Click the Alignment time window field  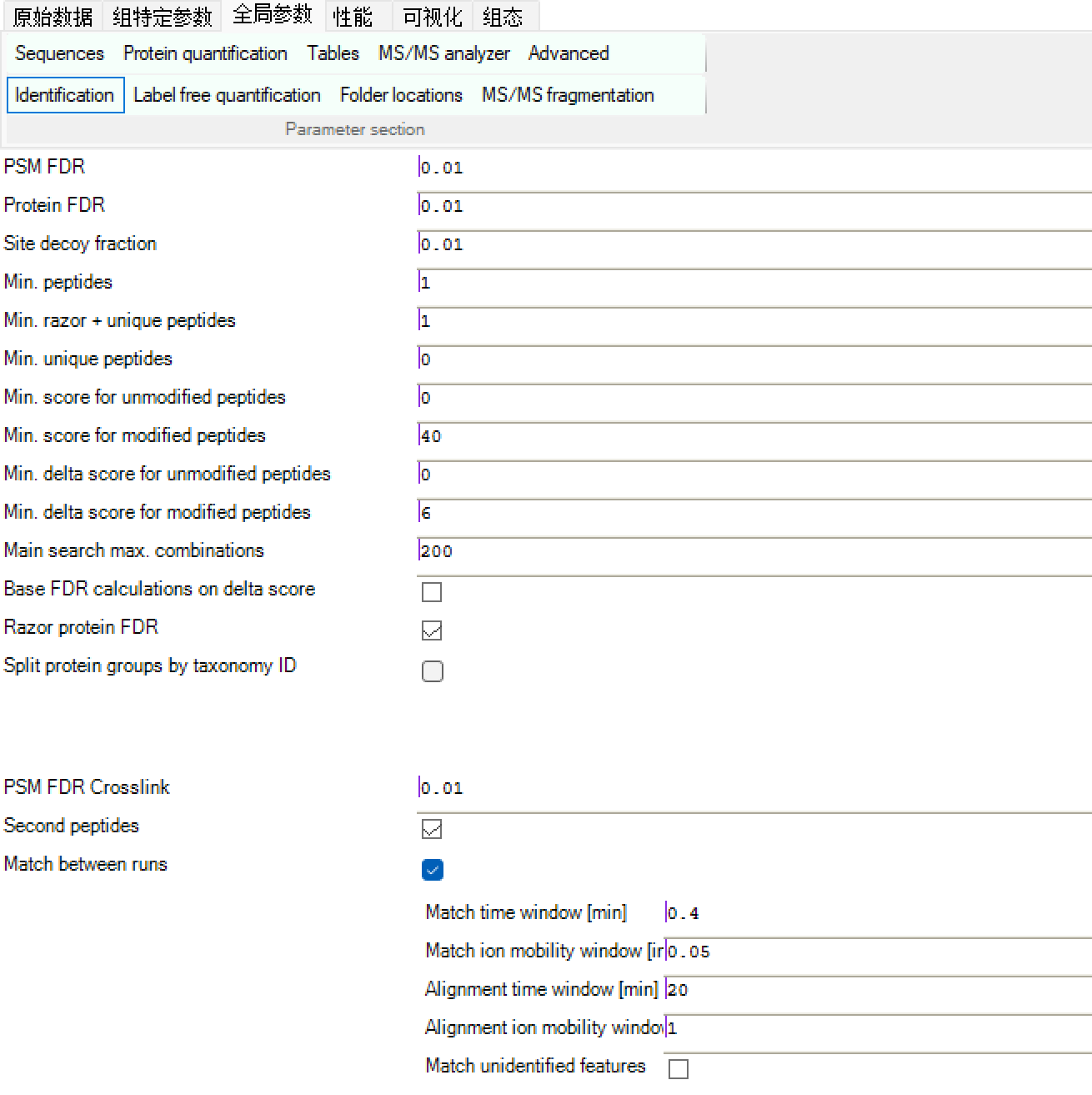tap(878, 990)
